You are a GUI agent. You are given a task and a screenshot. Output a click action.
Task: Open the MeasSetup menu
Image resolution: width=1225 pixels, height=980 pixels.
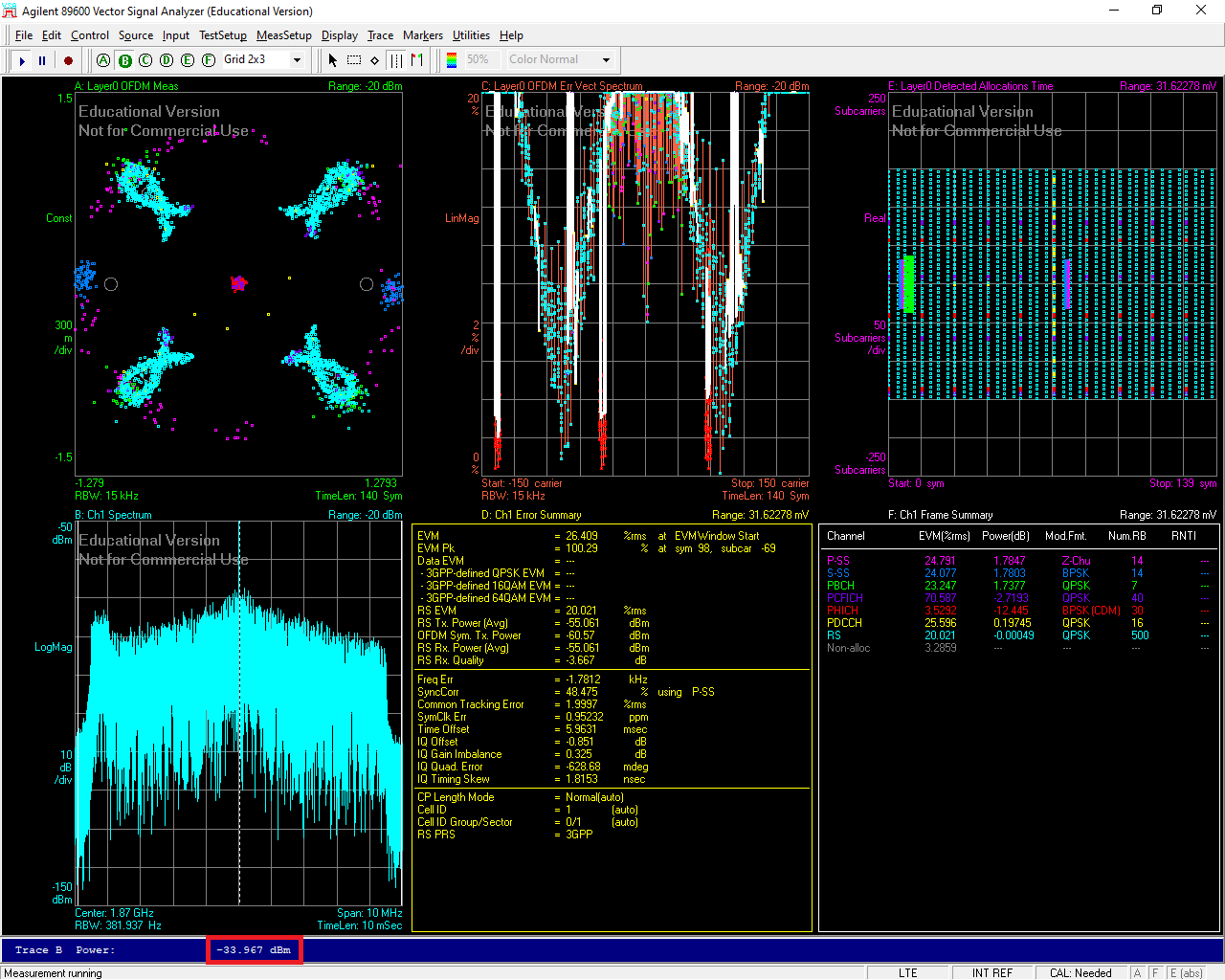coord(284,35)
